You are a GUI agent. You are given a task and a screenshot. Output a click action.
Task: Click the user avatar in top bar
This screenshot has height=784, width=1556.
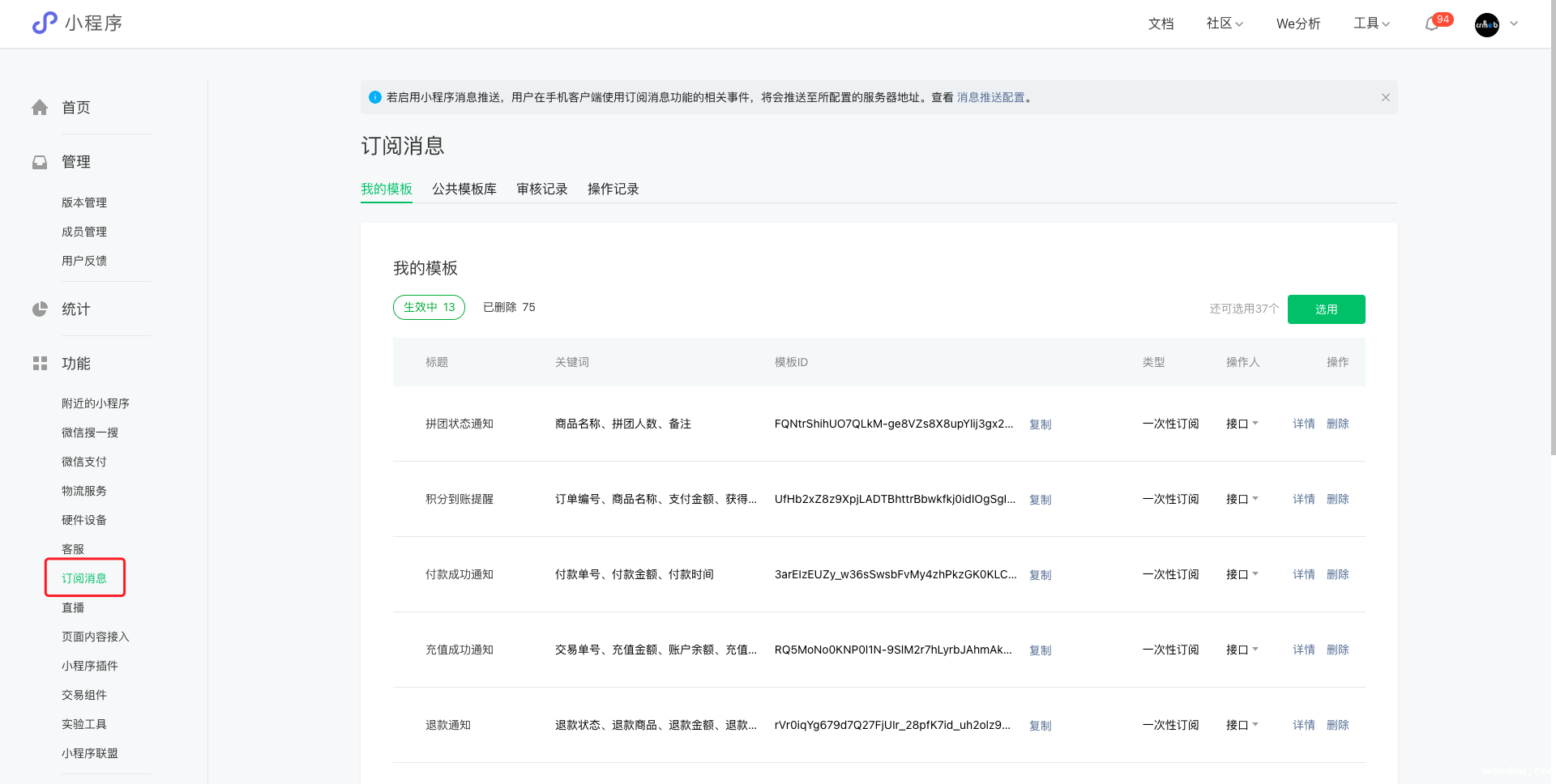pyautogui.click(x=1486, y=24)
